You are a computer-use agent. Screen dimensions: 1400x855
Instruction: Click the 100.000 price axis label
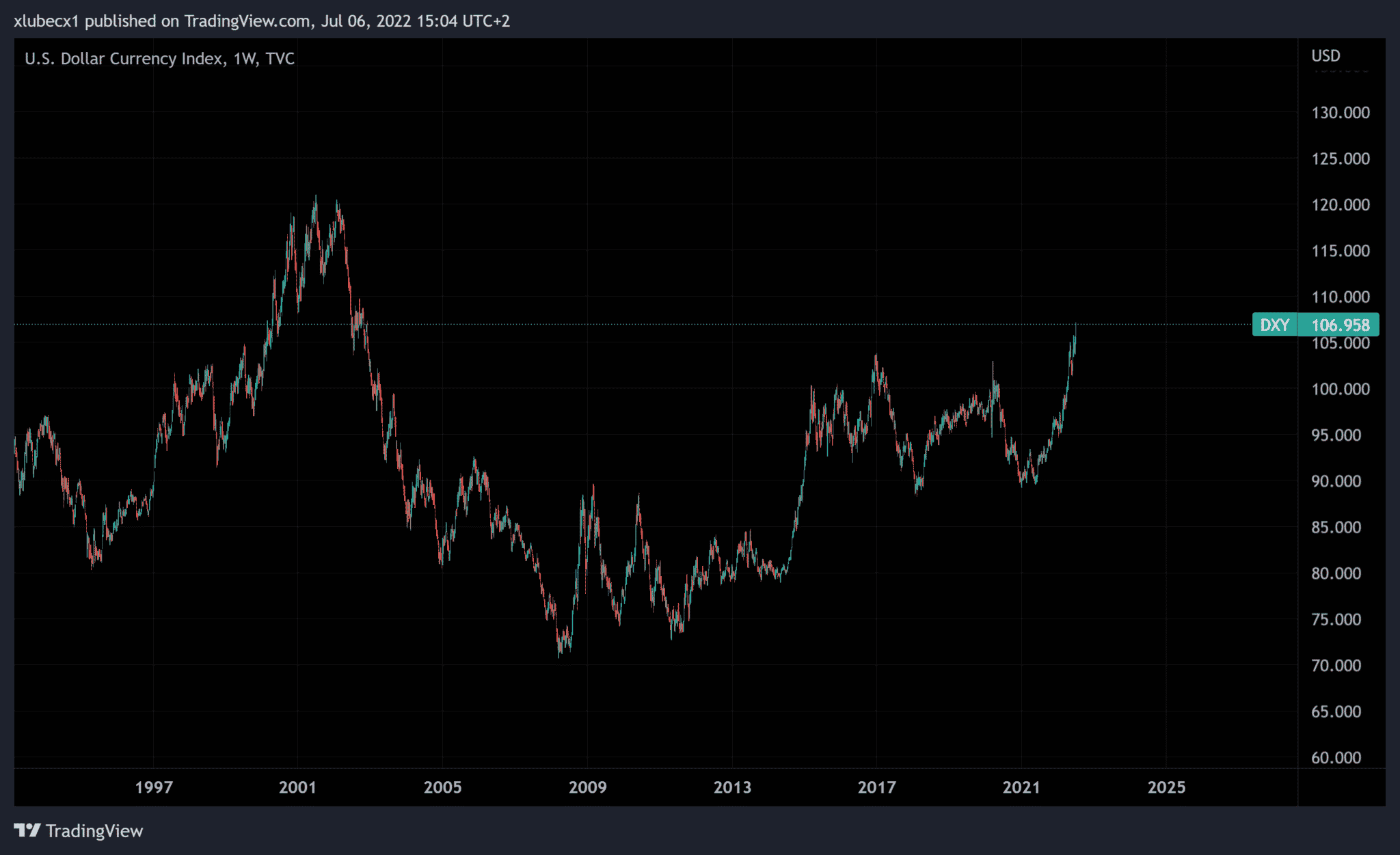point(1340,390)
